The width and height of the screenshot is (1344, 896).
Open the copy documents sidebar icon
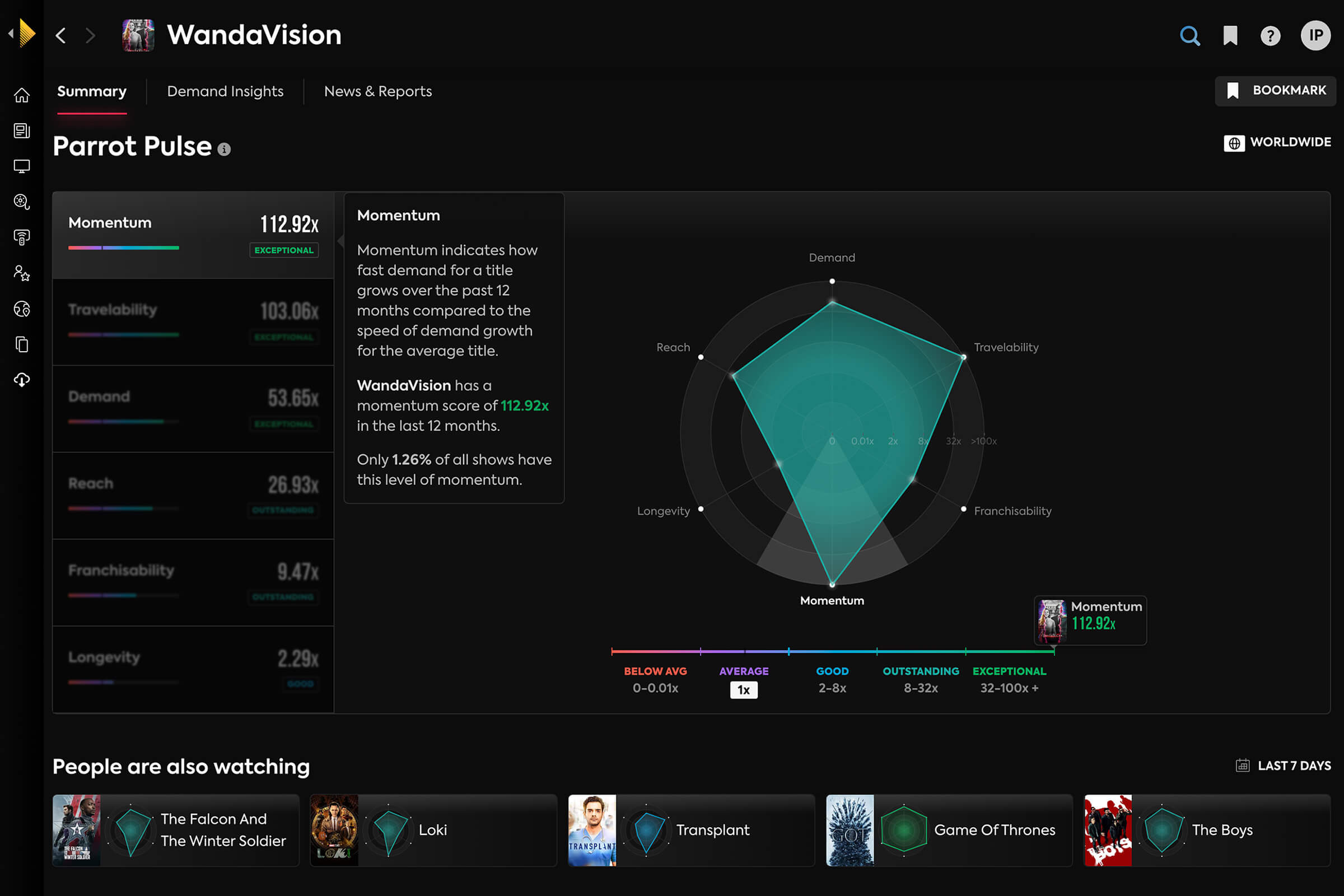tap(22, 344)
